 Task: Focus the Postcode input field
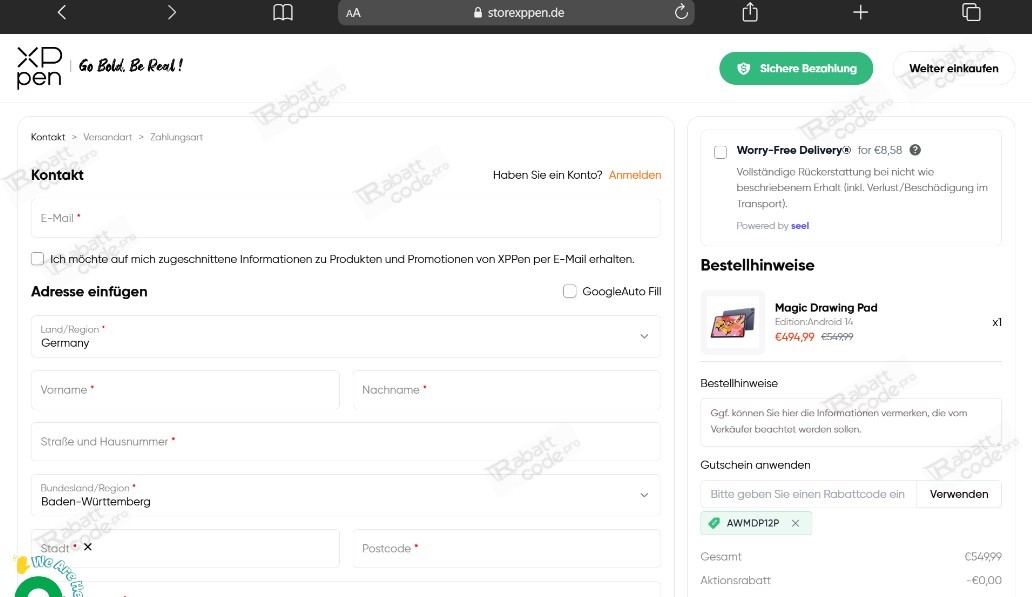pyautogui.click(x=507, y=548)
